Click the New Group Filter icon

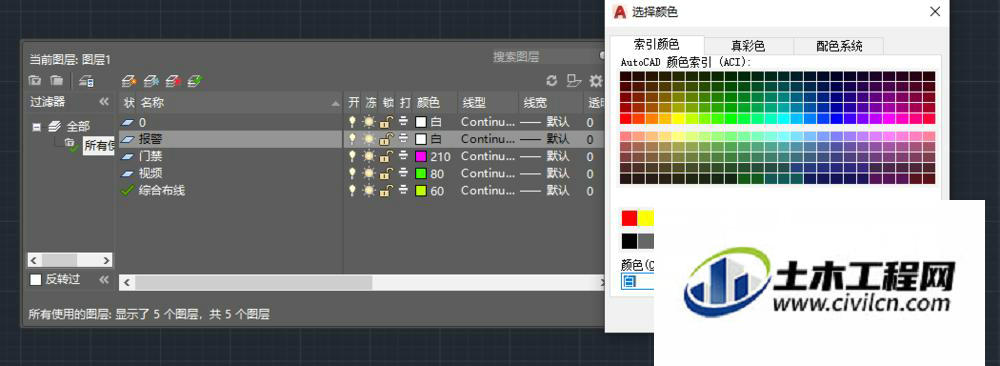(57, 81)
